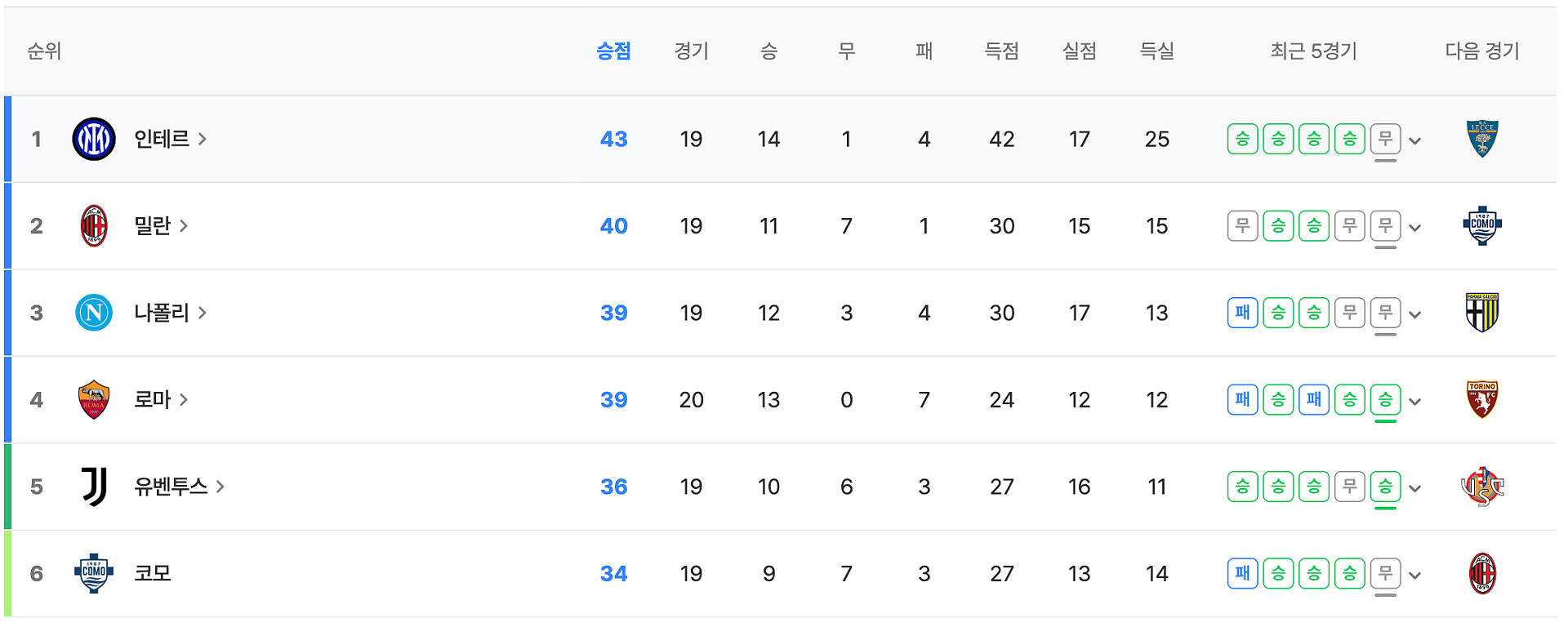This screenshot has height=627, width=1568.
Task: Sort table by 승점 column
Action: 613,51
